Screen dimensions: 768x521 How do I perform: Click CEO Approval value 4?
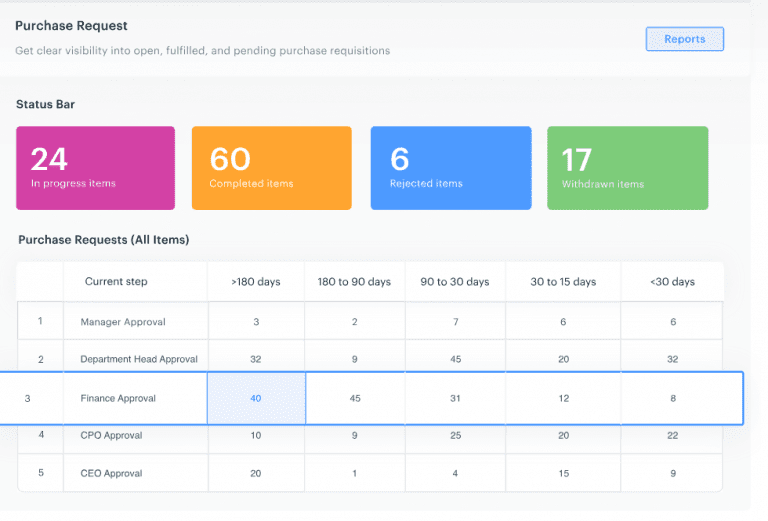tap(455, 474)
